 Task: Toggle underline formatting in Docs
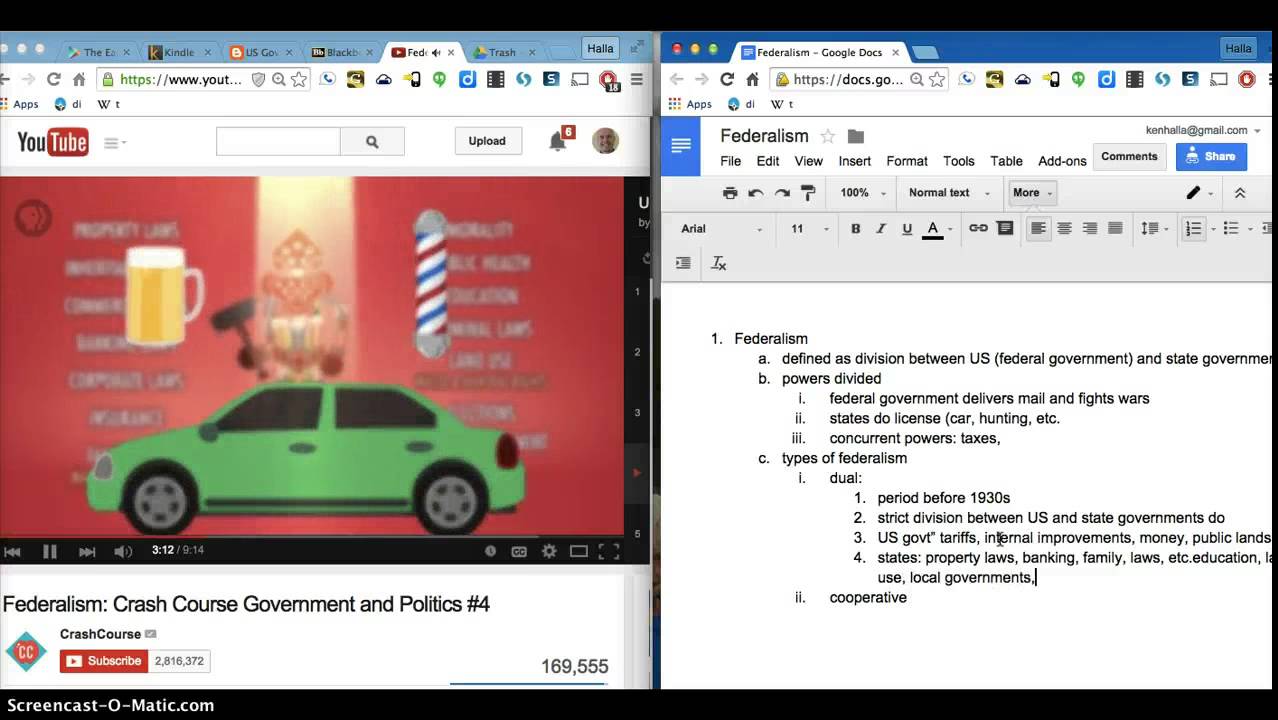point(907,228)
